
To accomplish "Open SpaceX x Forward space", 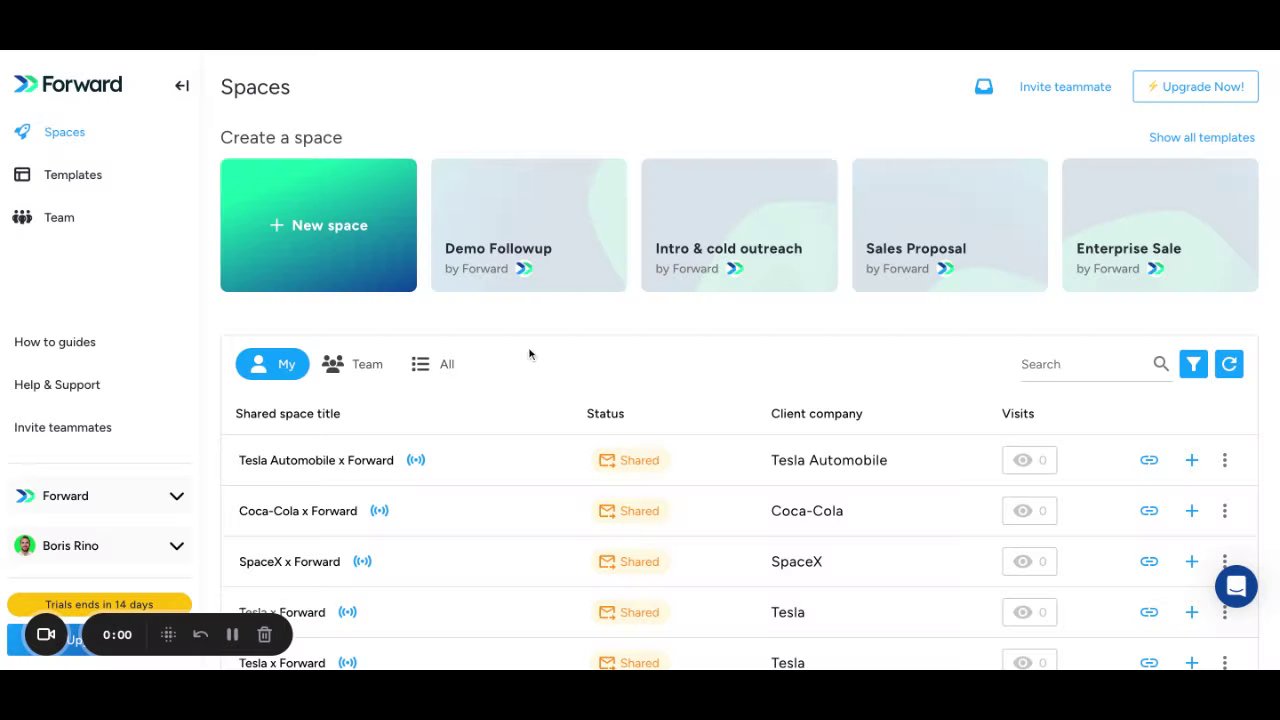I will (x=289, y=562).
